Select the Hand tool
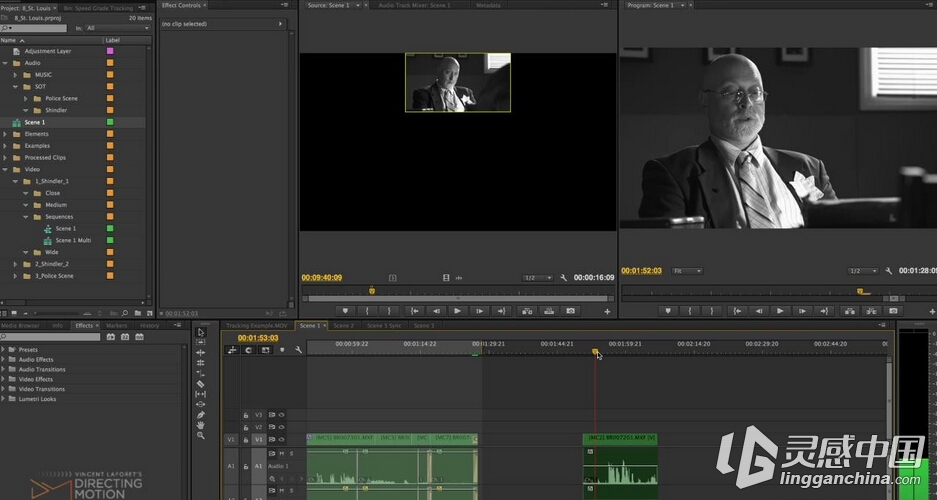Viewport: 937px width, 500px height. coord(201,425)
